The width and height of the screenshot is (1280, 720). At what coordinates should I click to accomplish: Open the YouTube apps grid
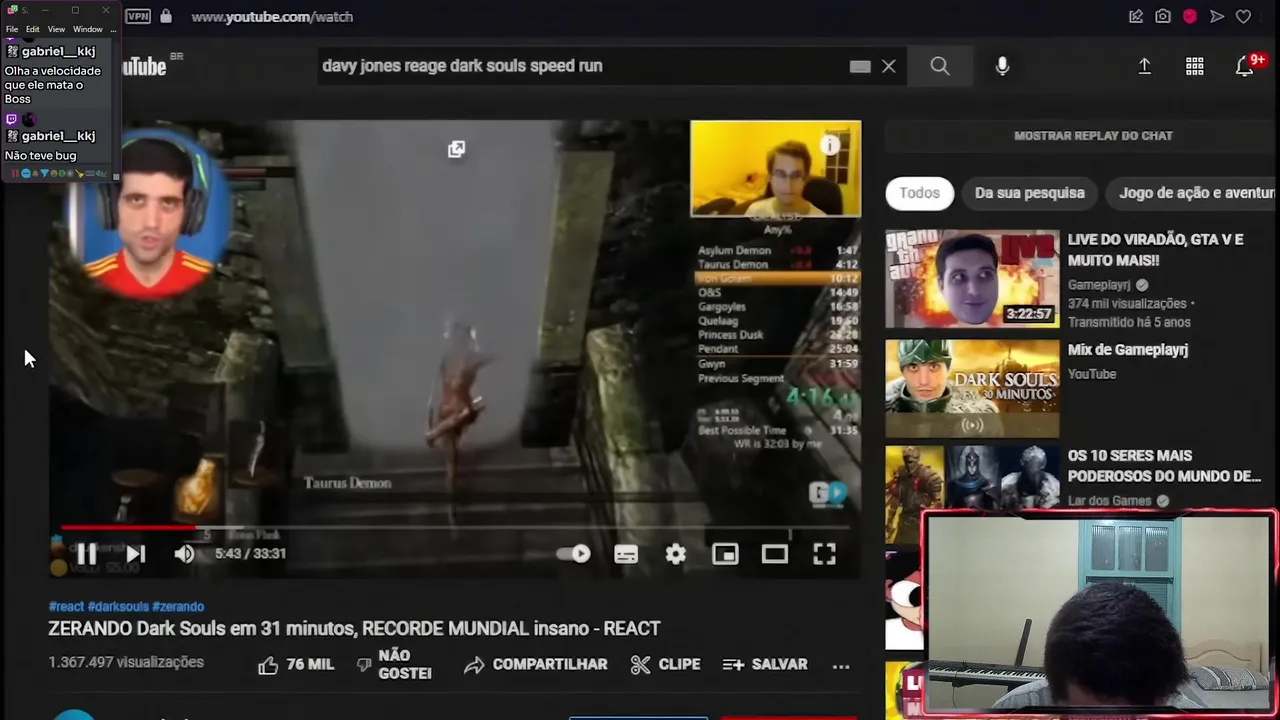1195,66
